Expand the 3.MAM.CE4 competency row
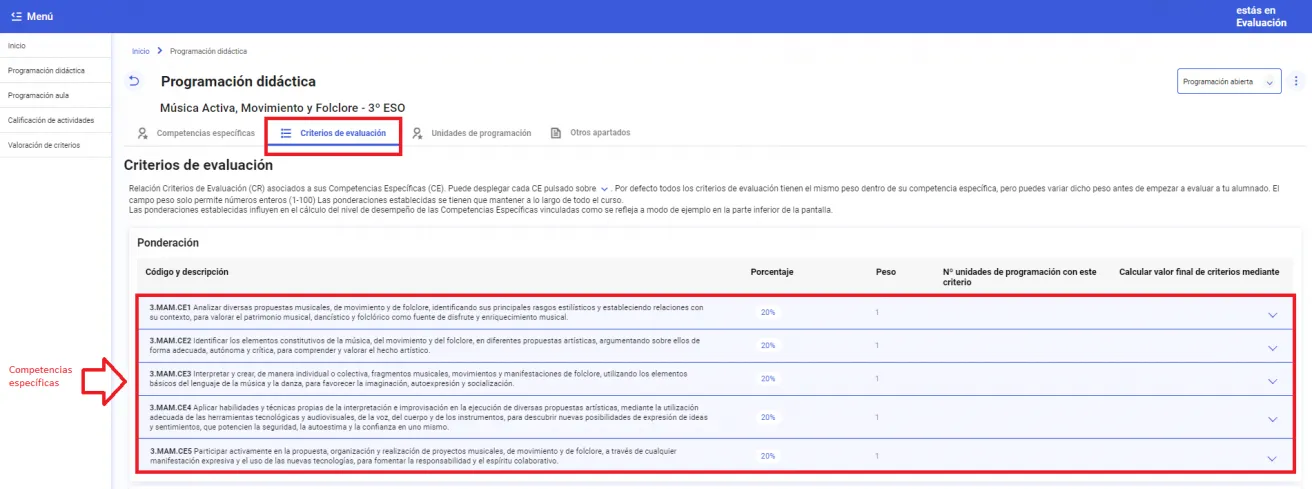1312x489 pixels. click(x=1272, y=419)
